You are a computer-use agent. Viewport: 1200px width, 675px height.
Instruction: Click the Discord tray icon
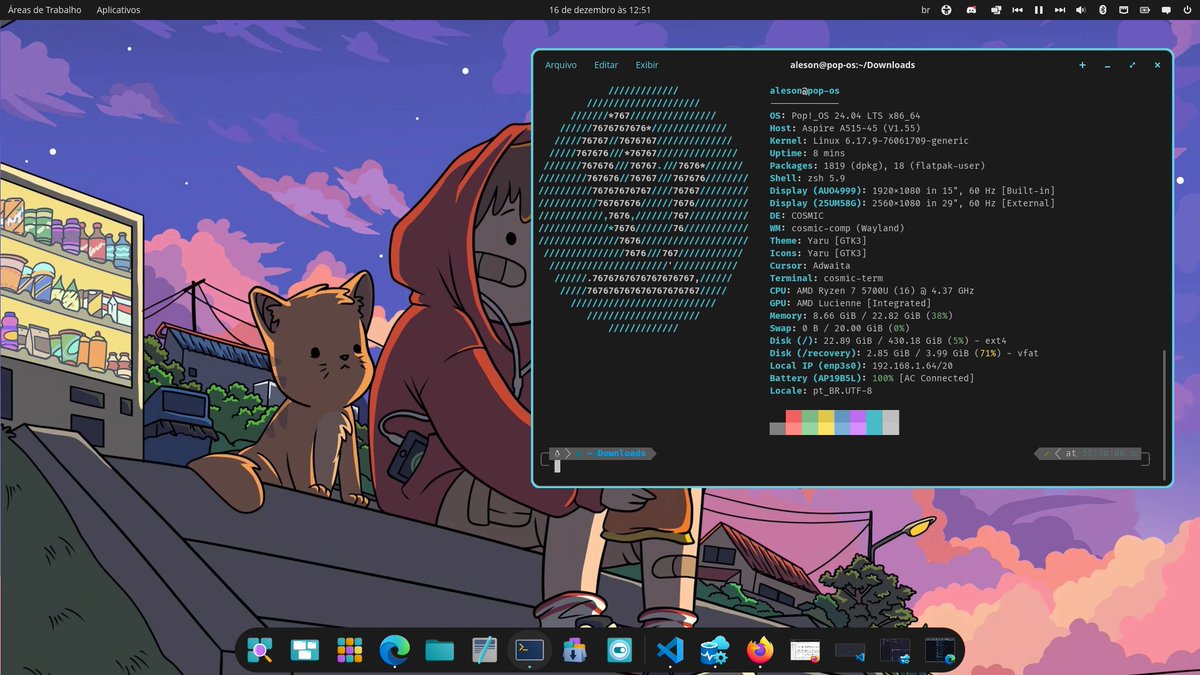tap(971, 9)
